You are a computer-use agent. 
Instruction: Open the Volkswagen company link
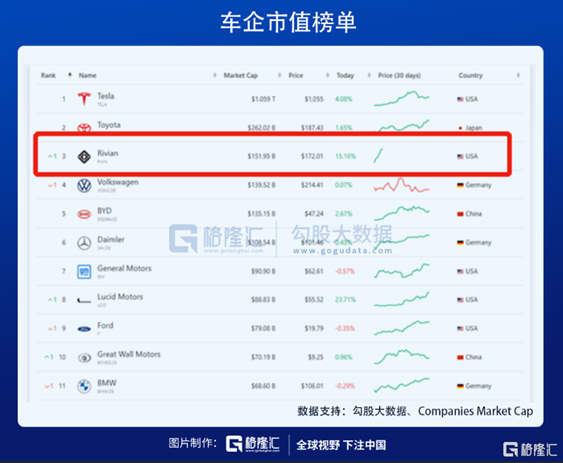118,182
